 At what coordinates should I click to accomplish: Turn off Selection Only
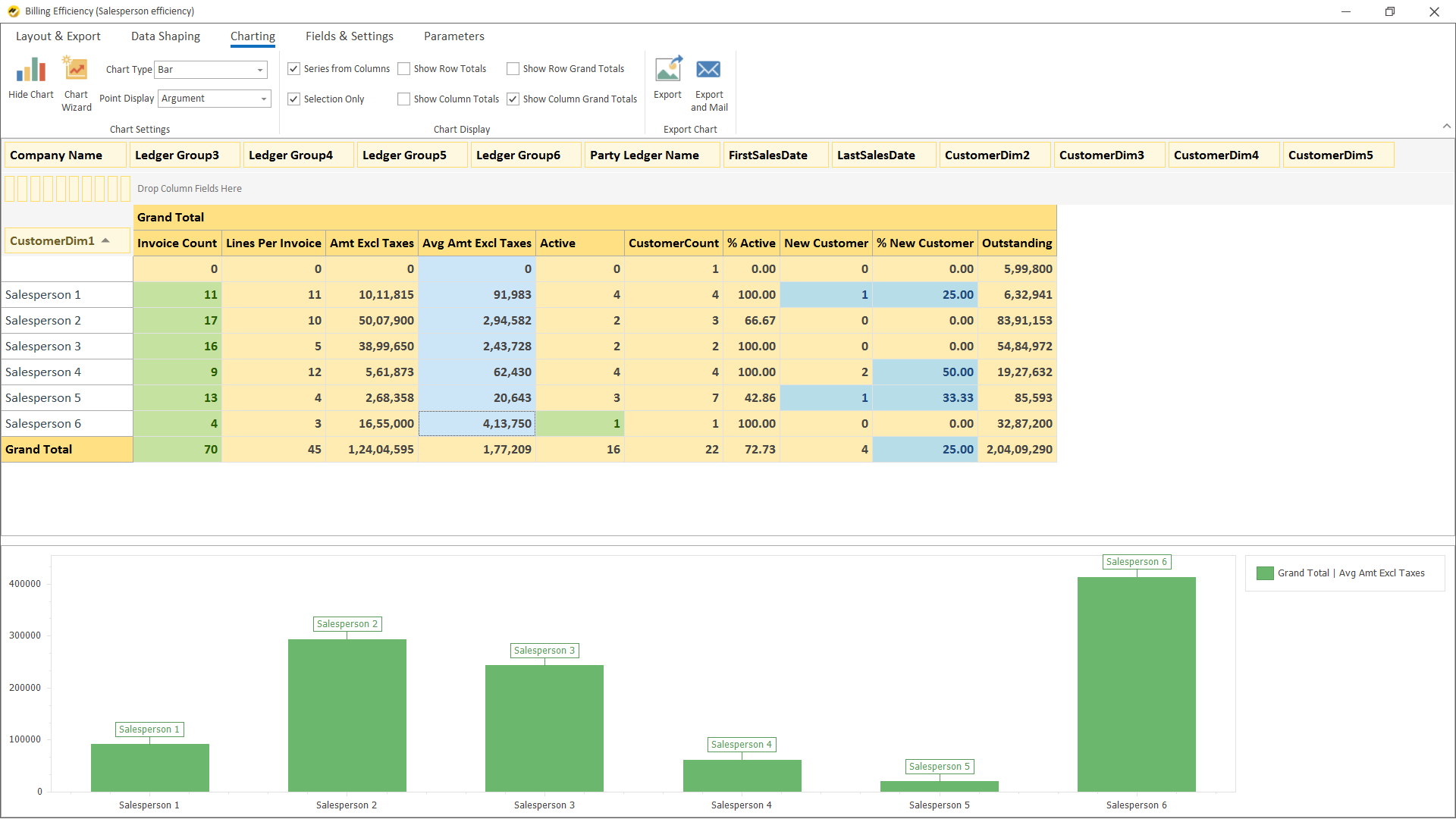pyautogui.click(x=293, y=99)
